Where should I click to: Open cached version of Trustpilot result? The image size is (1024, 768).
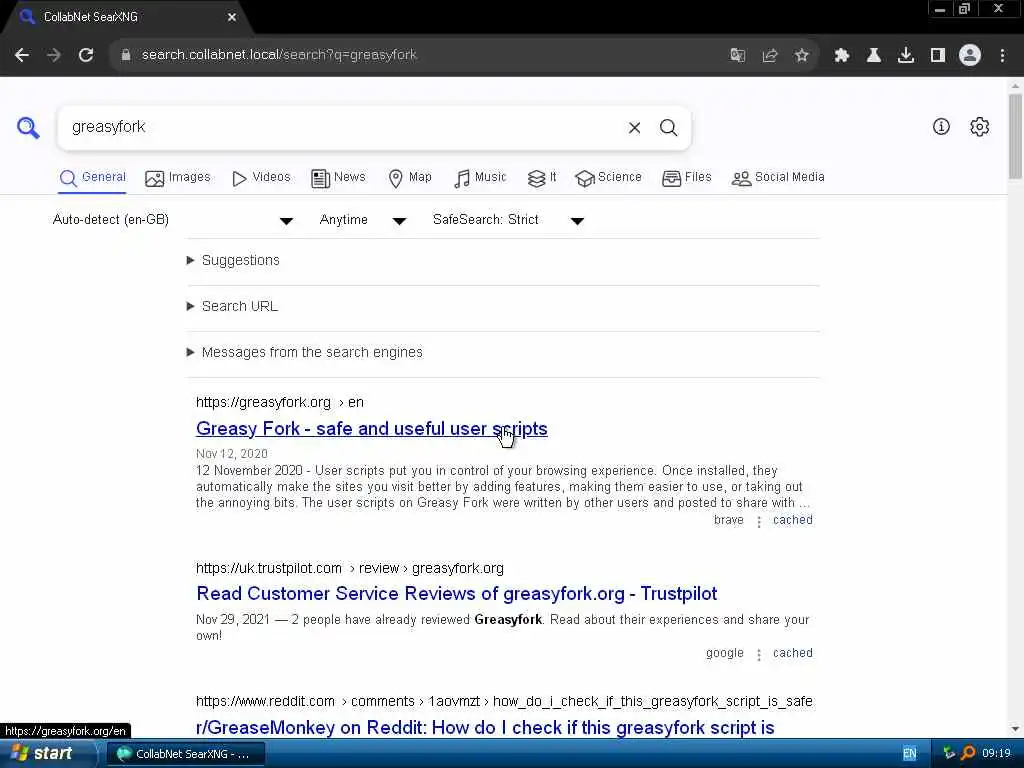click(x=793, y=653)
